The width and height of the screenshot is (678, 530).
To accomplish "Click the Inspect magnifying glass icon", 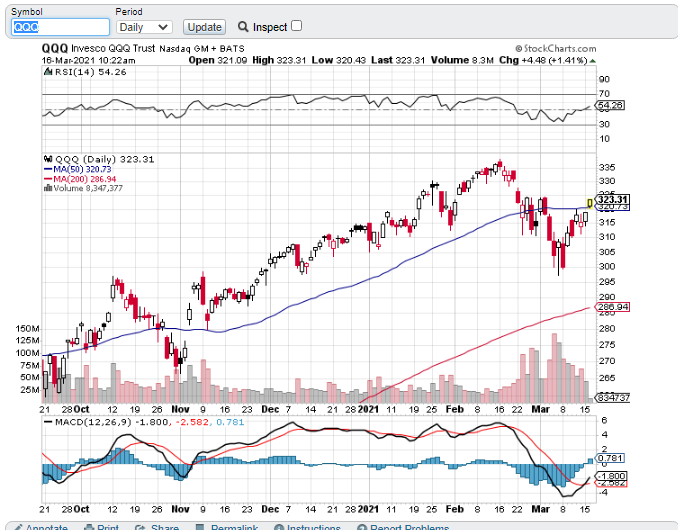I will (x=243, y=27).
